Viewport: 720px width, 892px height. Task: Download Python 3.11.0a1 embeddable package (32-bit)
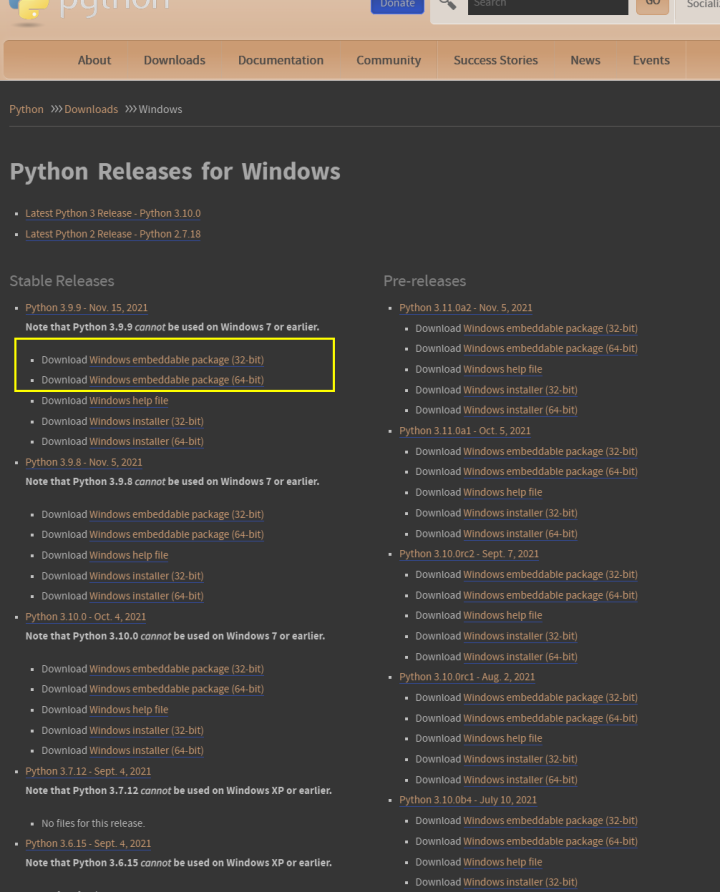(550, 452)
